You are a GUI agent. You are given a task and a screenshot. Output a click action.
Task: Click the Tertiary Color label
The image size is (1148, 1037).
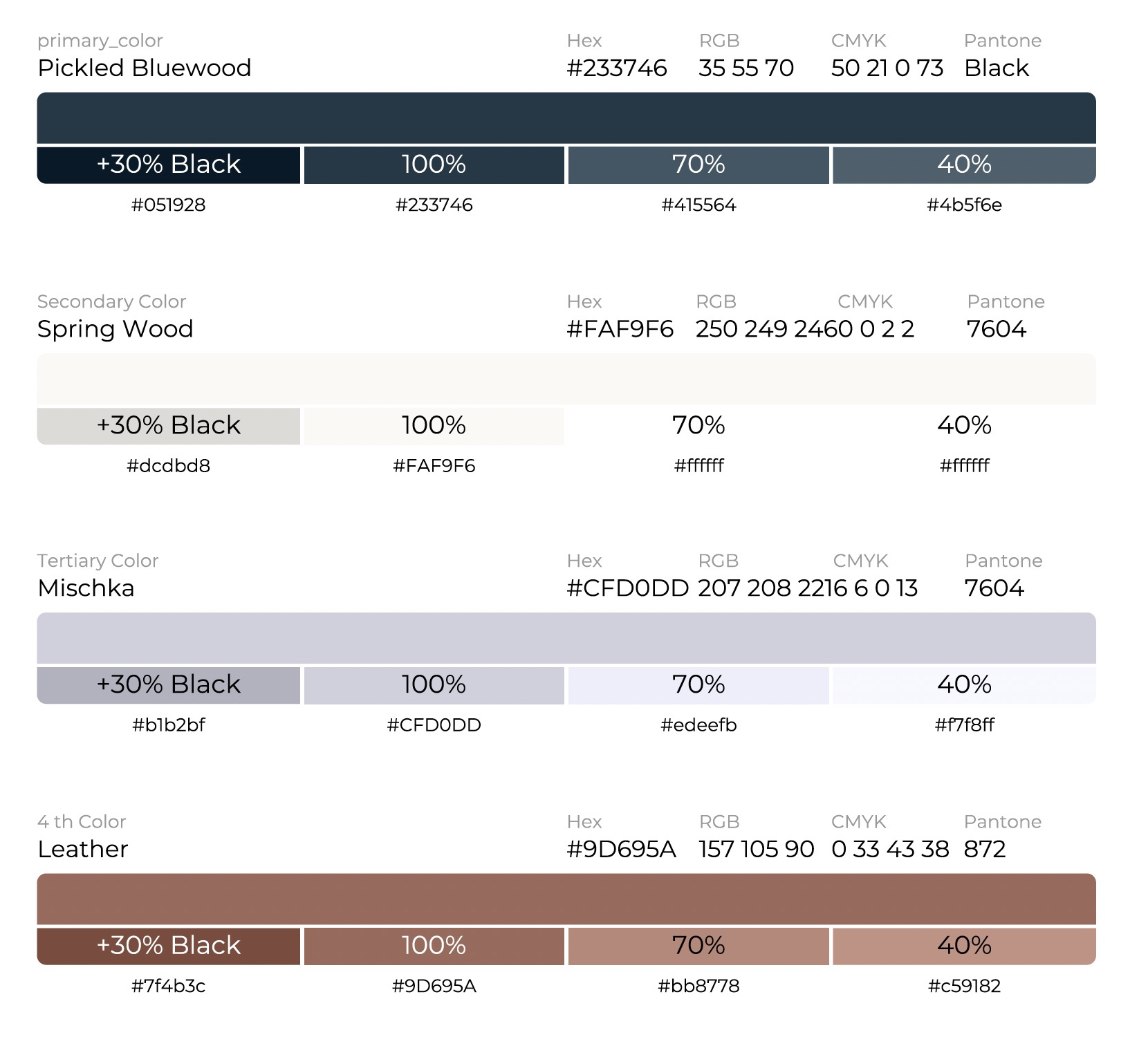[x=98, y=561]
